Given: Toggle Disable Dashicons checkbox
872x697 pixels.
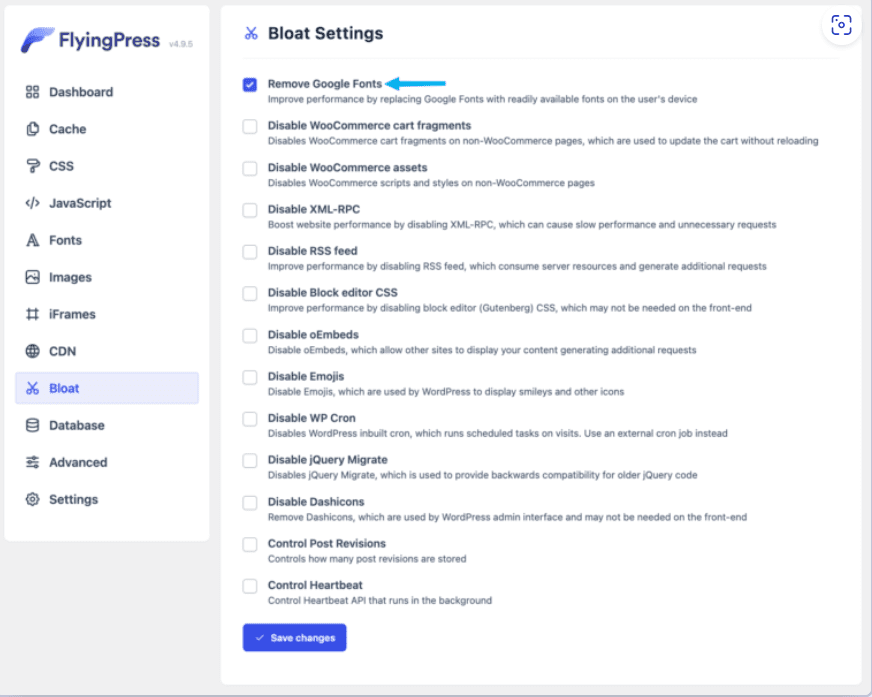Looking at the screenshot, I should 250,502.
